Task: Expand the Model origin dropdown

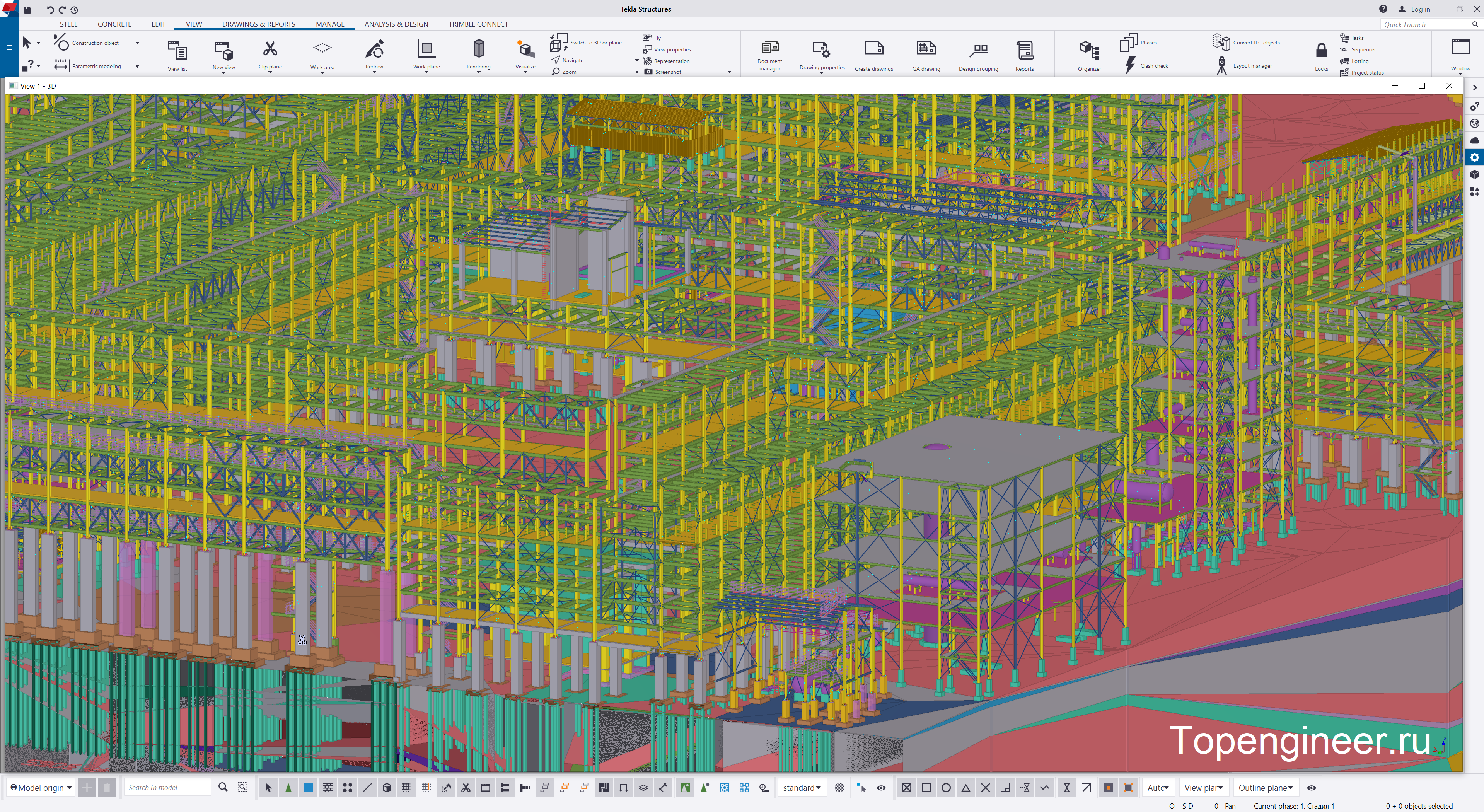Action: pyautogui.click(x=41, y=788)
